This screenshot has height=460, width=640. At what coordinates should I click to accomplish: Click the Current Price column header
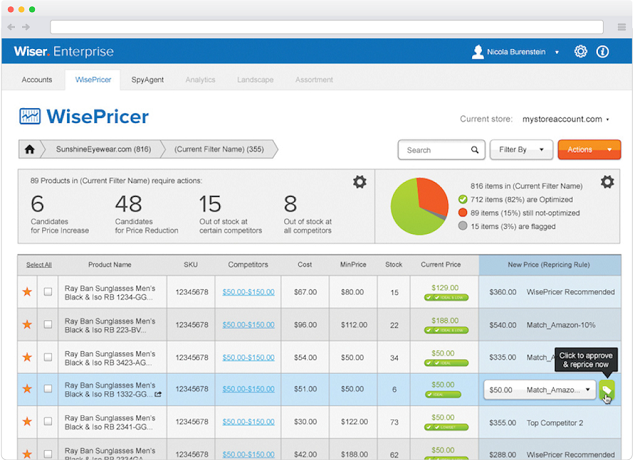[441, 264]
